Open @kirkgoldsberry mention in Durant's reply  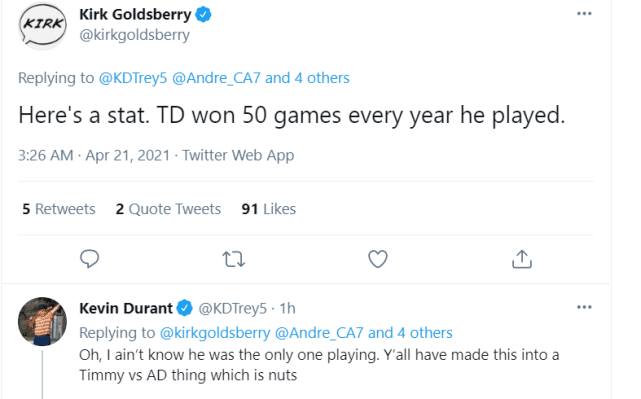(x=215, y=332)
